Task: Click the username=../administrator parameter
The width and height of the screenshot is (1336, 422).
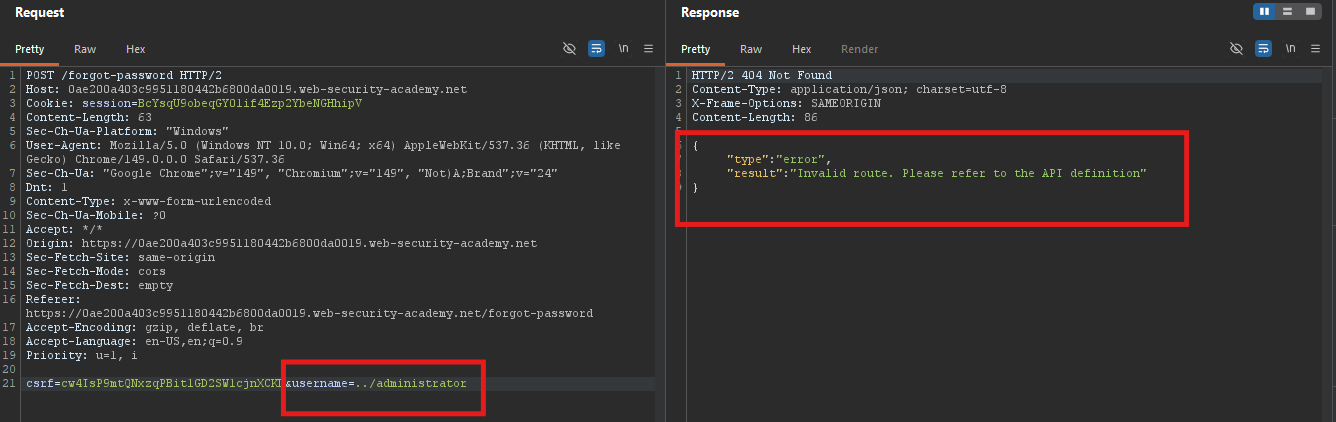Action: (380, 383)
